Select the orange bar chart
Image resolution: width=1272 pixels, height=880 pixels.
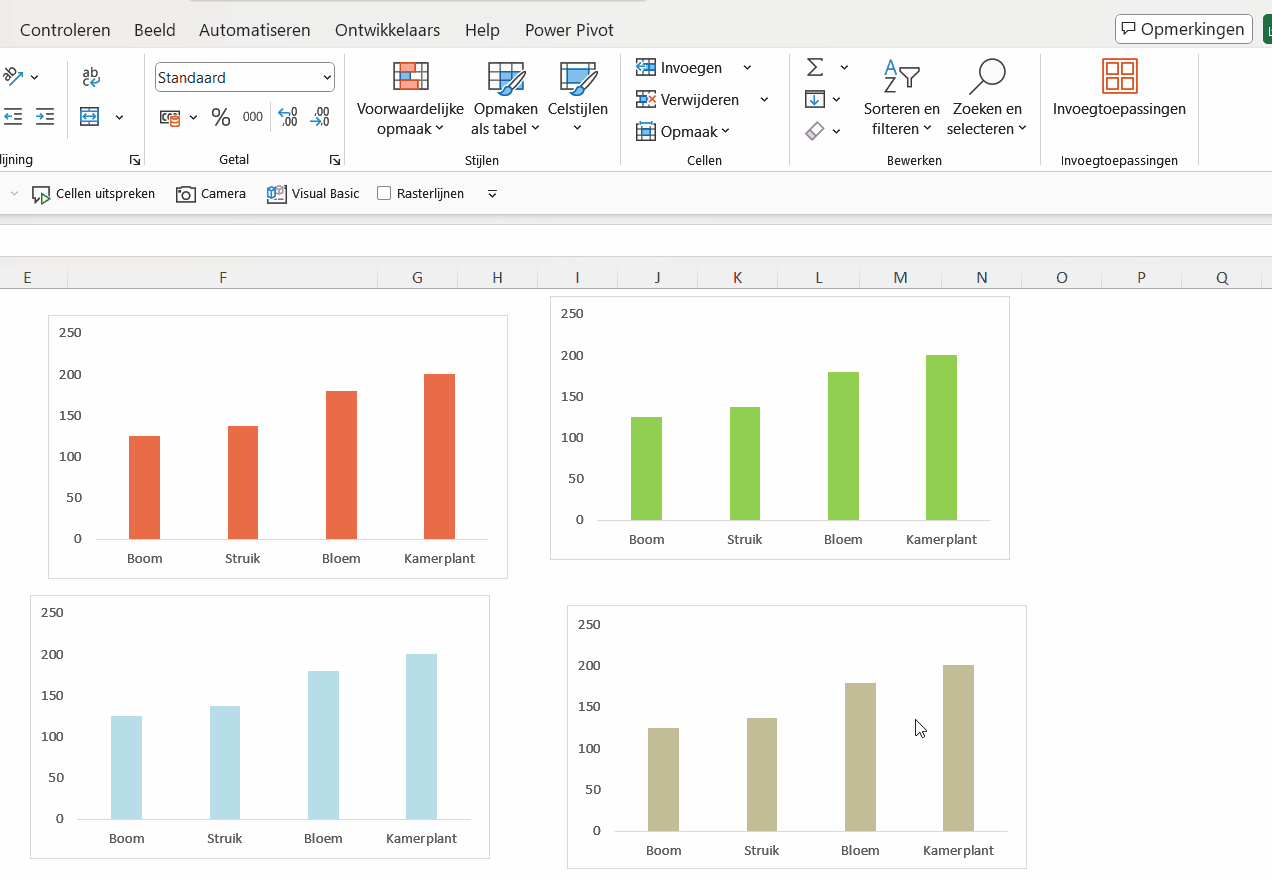[278, 447]
